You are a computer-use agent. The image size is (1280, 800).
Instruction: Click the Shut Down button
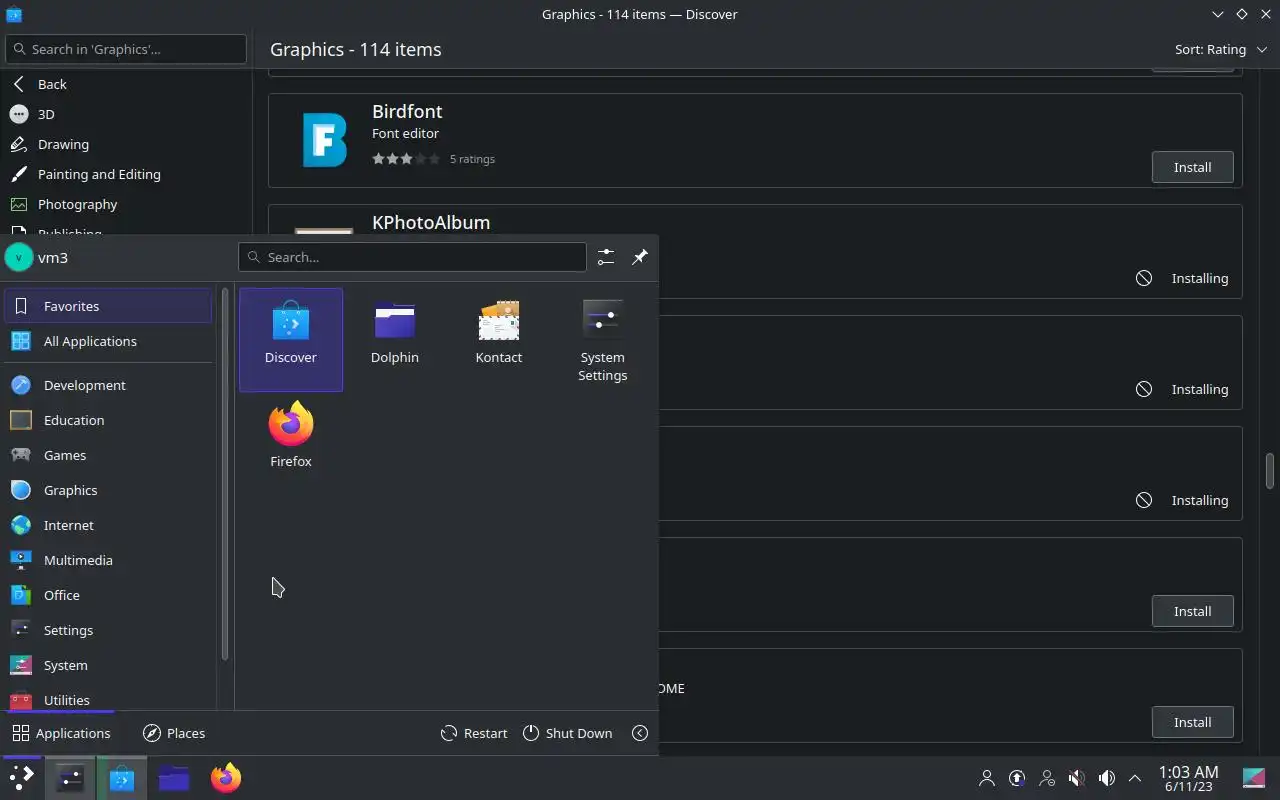pos(567,733)
